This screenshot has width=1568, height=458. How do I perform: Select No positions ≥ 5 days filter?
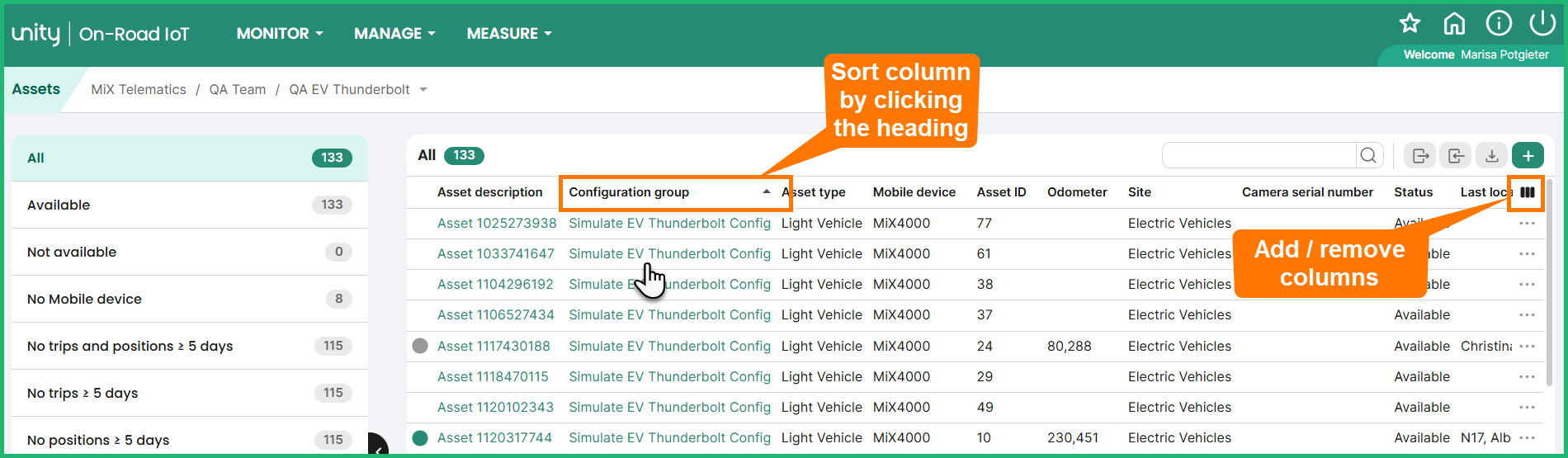190,438
